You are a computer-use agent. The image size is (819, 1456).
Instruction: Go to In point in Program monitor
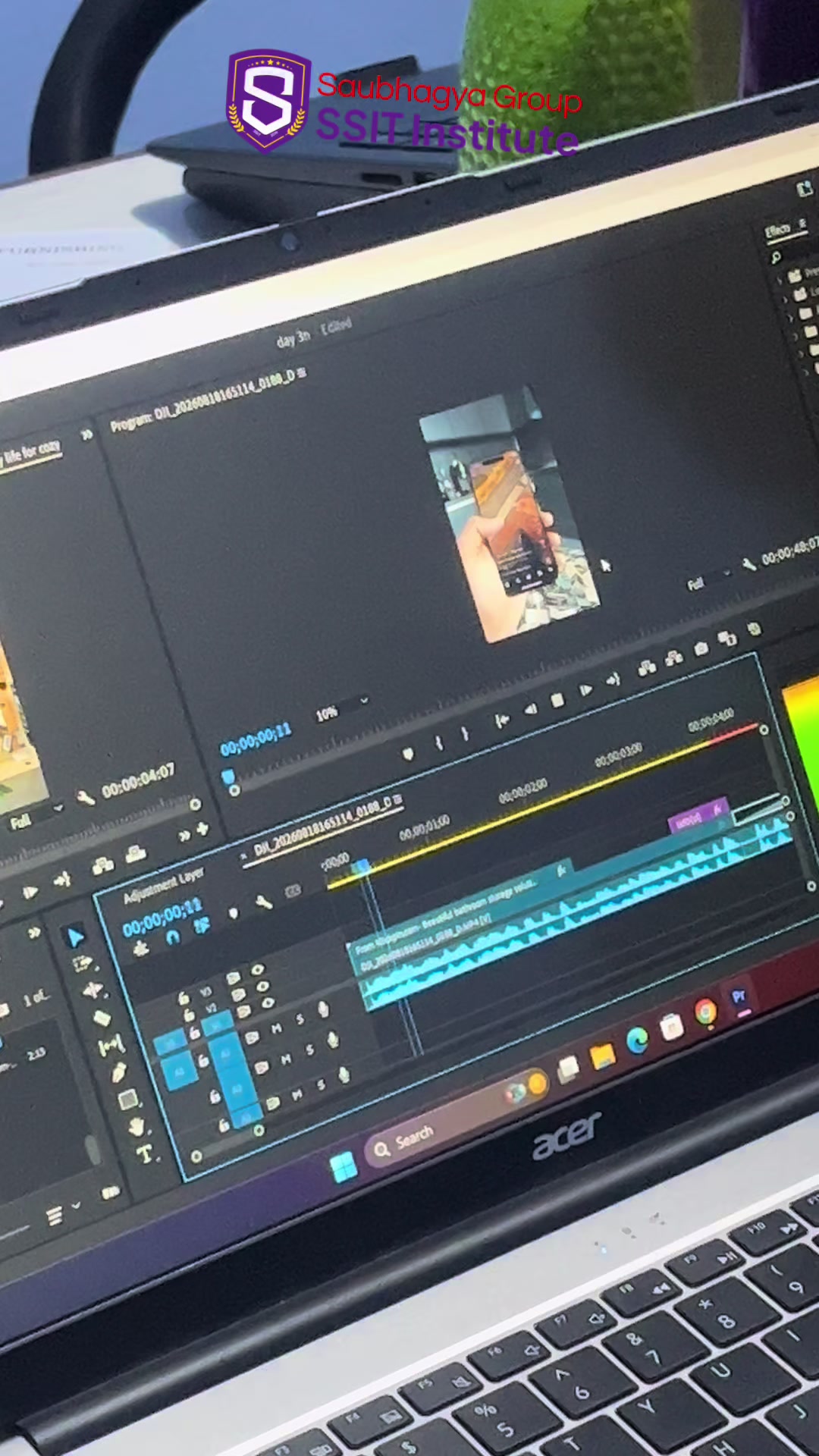pos(501,720)
